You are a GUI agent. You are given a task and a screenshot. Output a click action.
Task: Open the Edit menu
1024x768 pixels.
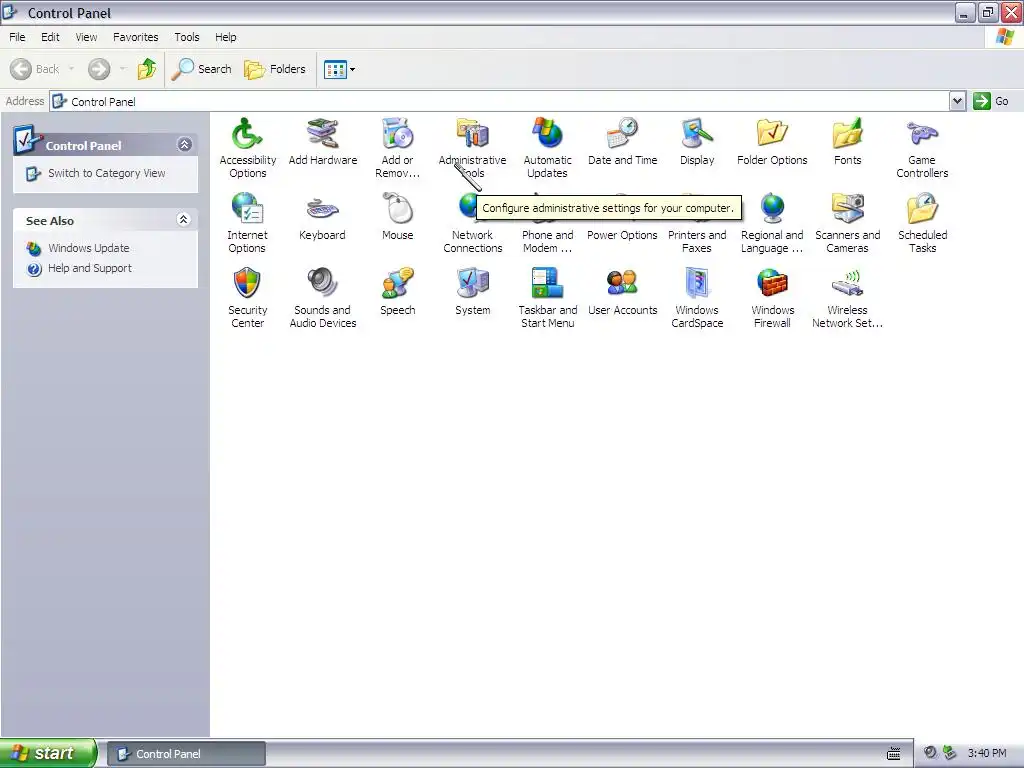[50, 37]
